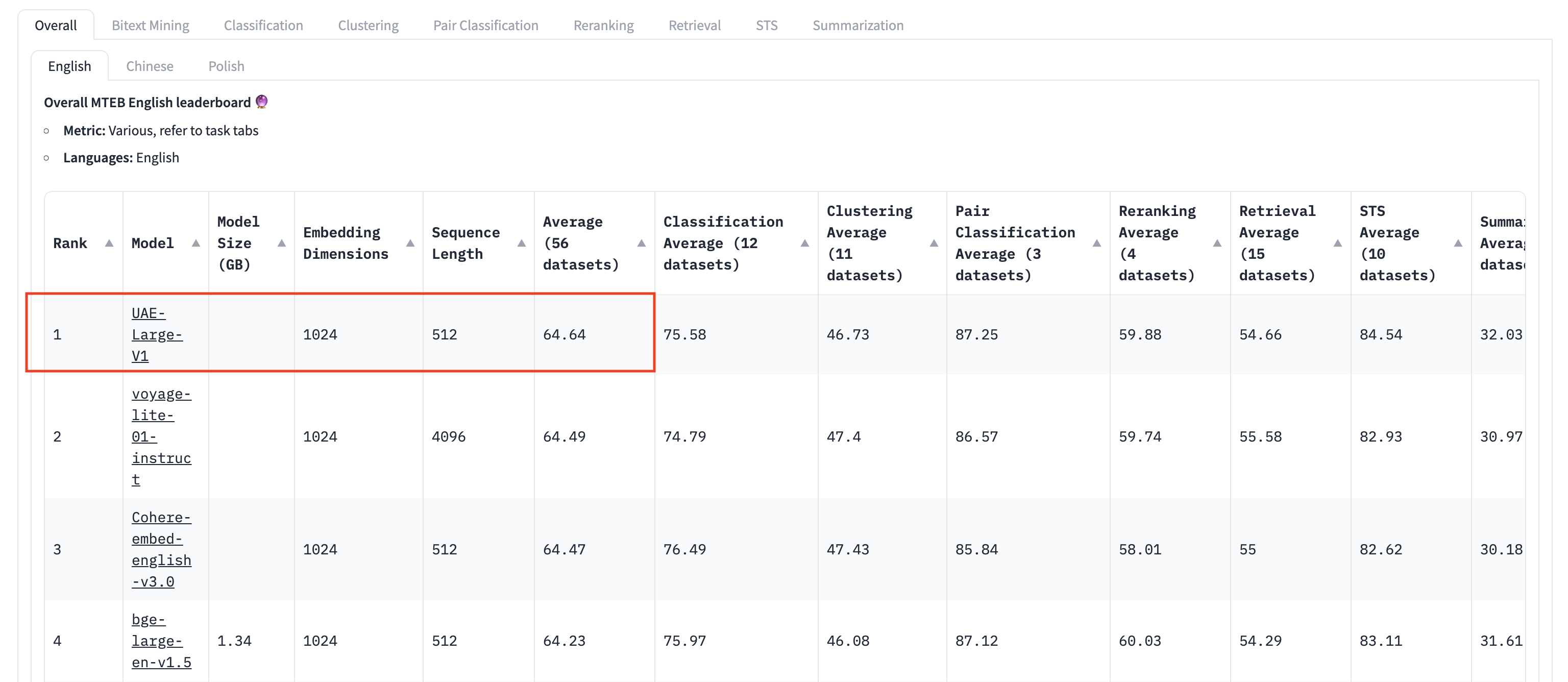Sort by STS Average arrow icon
This screenshot has height=682, width=1568.
coord(1458,243)
